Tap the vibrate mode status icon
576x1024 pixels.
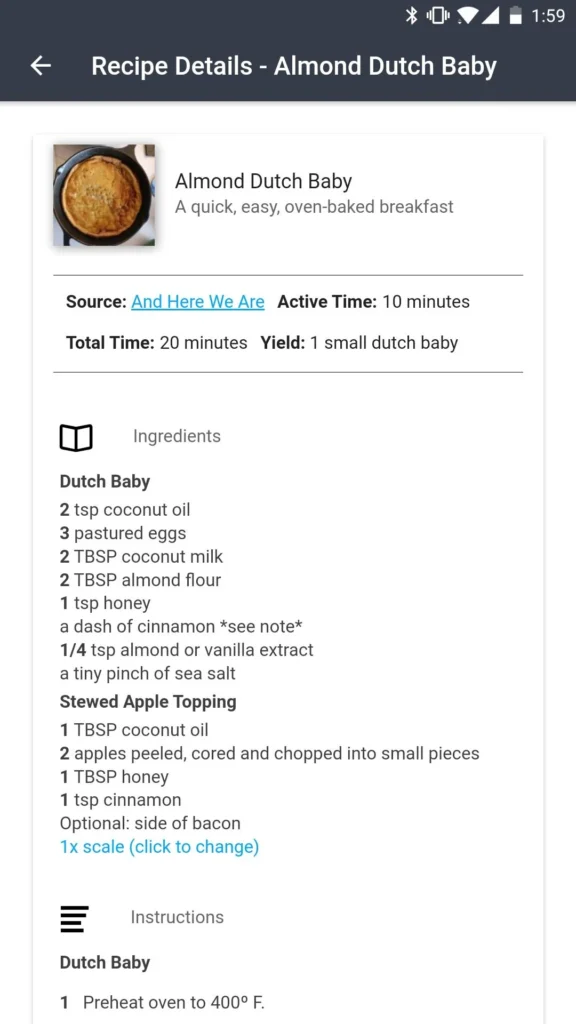point(438,16)
